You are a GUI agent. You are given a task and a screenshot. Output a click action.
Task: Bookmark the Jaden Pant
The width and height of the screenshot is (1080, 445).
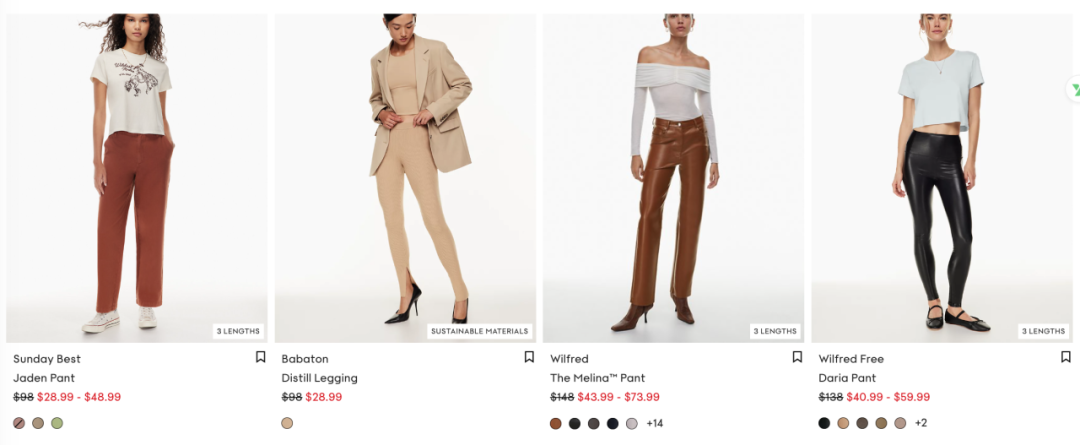260,357
